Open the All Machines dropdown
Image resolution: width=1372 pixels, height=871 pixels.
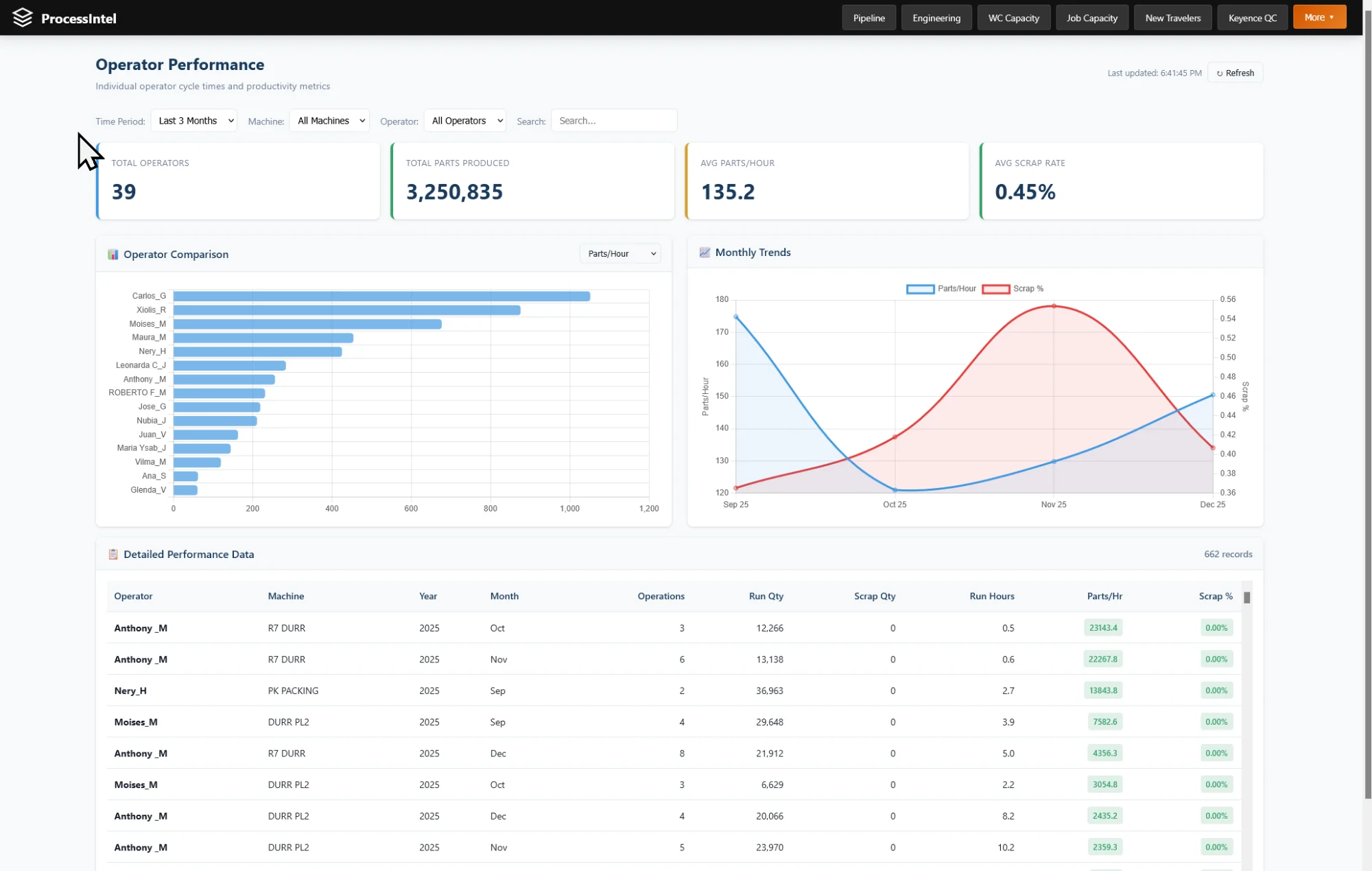[x=329, y=121]
